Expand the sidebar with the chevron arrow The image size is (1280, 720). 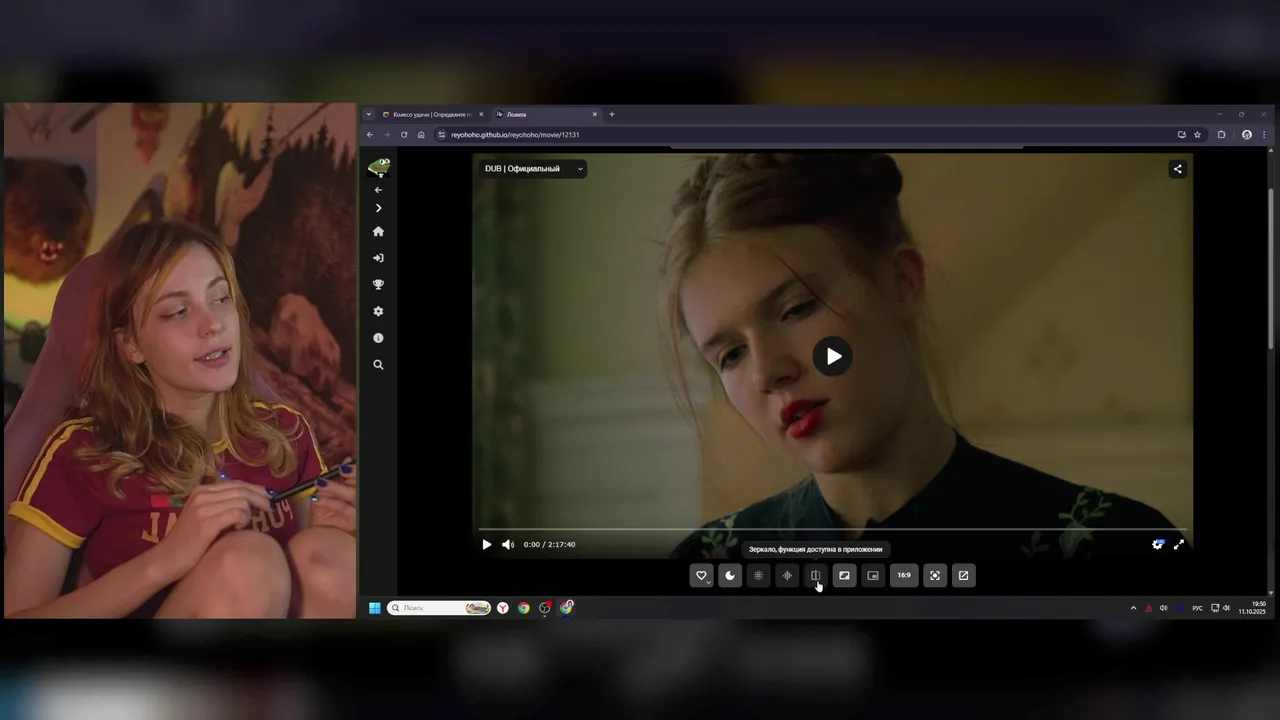[x=378, y=208]
